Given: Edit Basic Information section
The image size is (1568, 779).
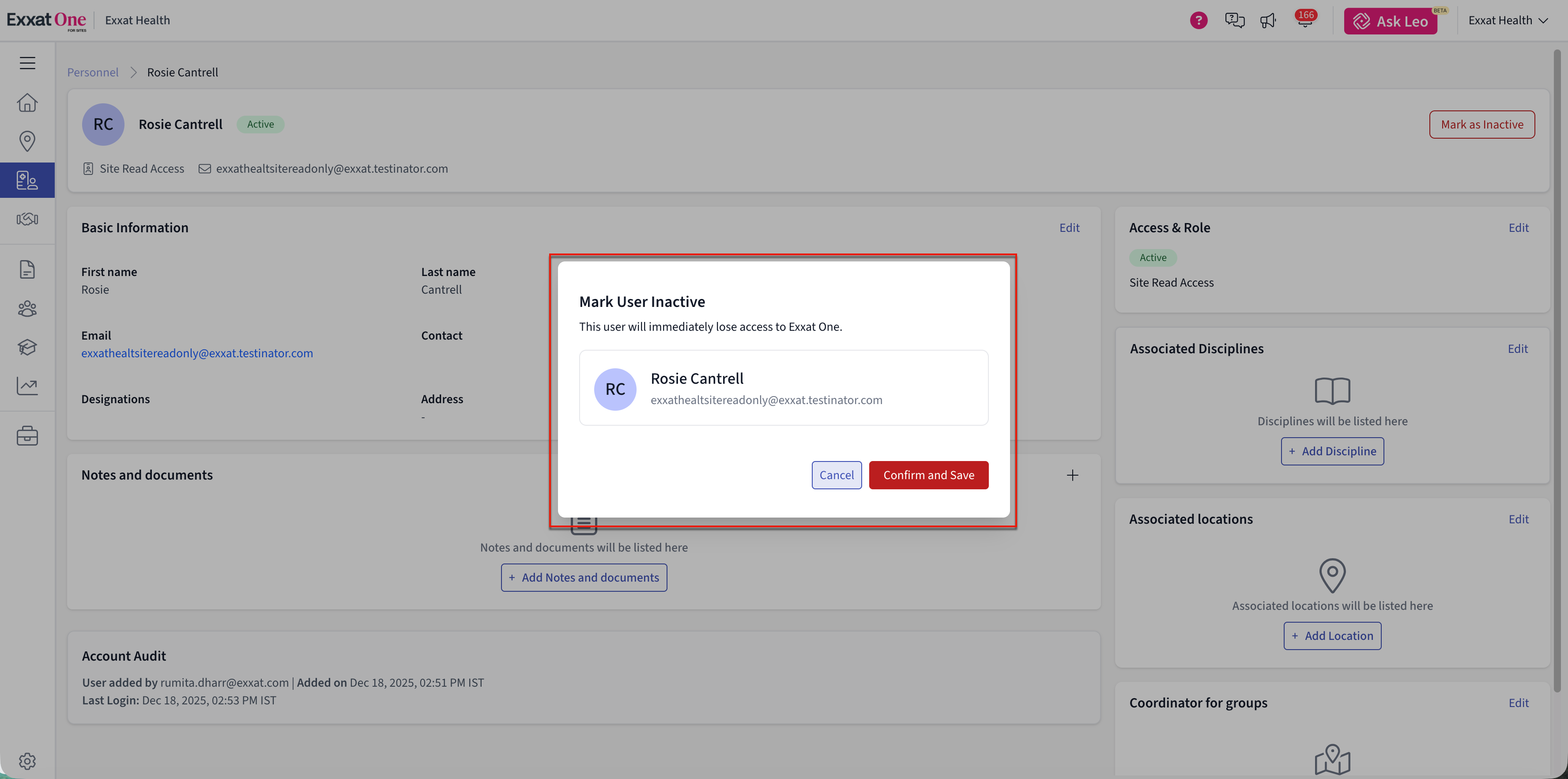Looking at the screenshot, I should [x=1069, y=228].
